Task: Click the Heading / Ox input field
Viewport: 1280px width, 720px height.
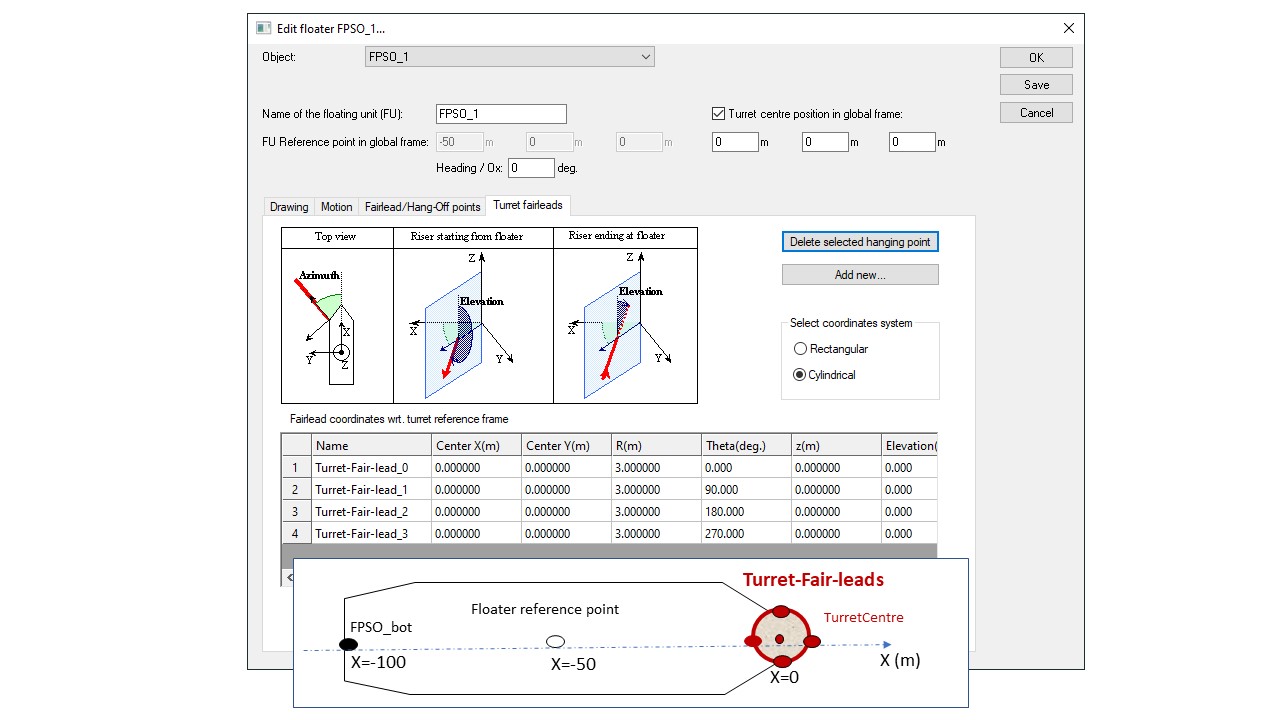Action: [x=531, y=168]
